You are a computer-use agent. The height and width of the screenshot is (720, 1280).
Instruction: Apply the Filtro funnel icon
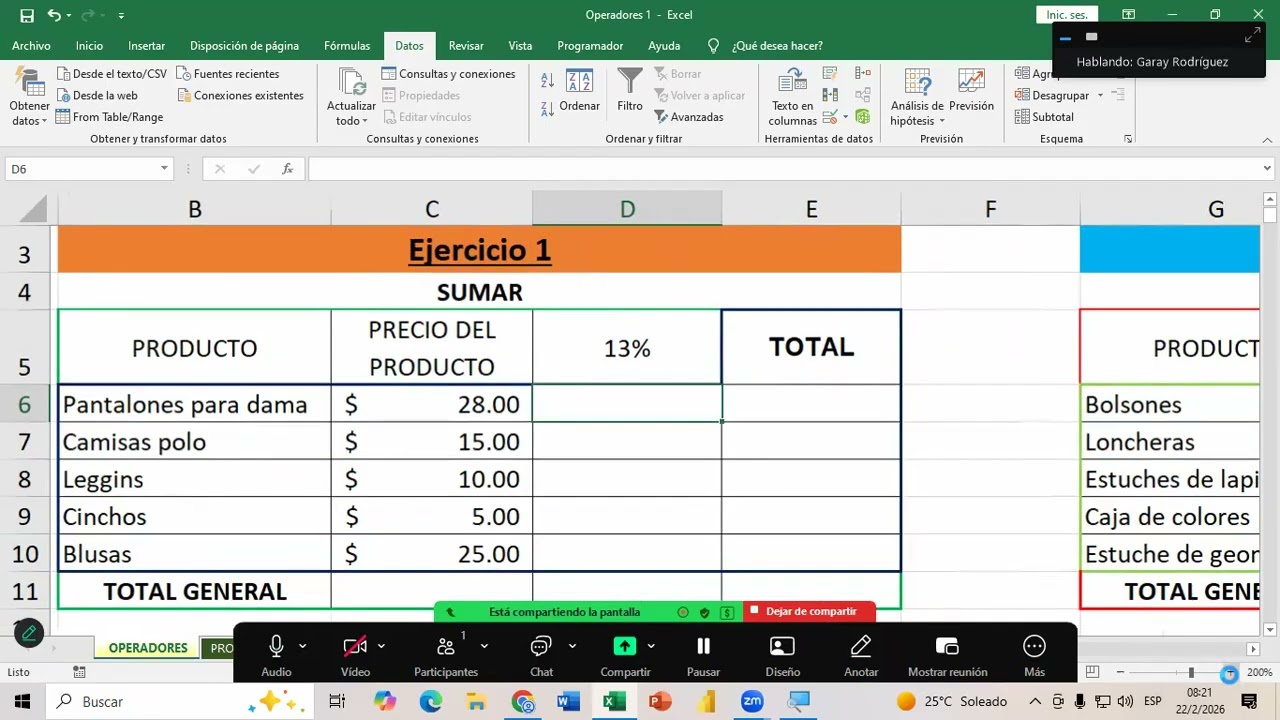630,82
